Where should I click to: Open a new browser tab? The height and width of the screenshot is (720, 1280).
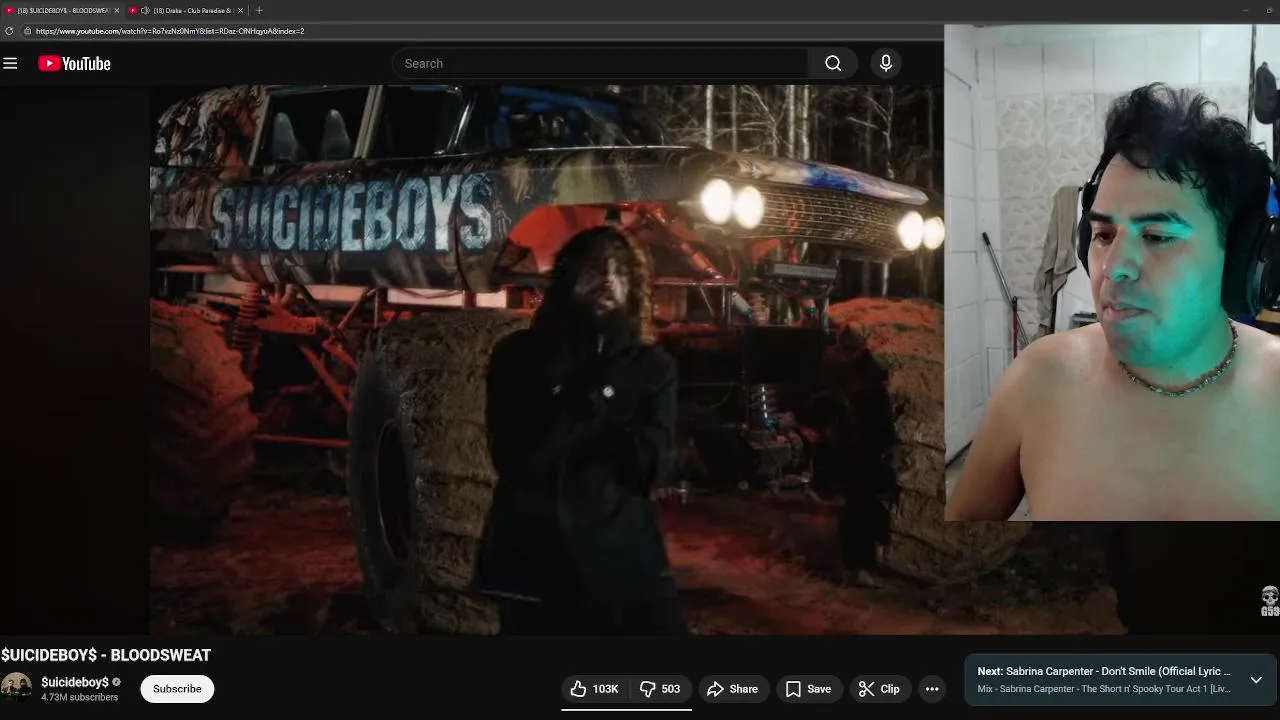(x=259, y=10)
